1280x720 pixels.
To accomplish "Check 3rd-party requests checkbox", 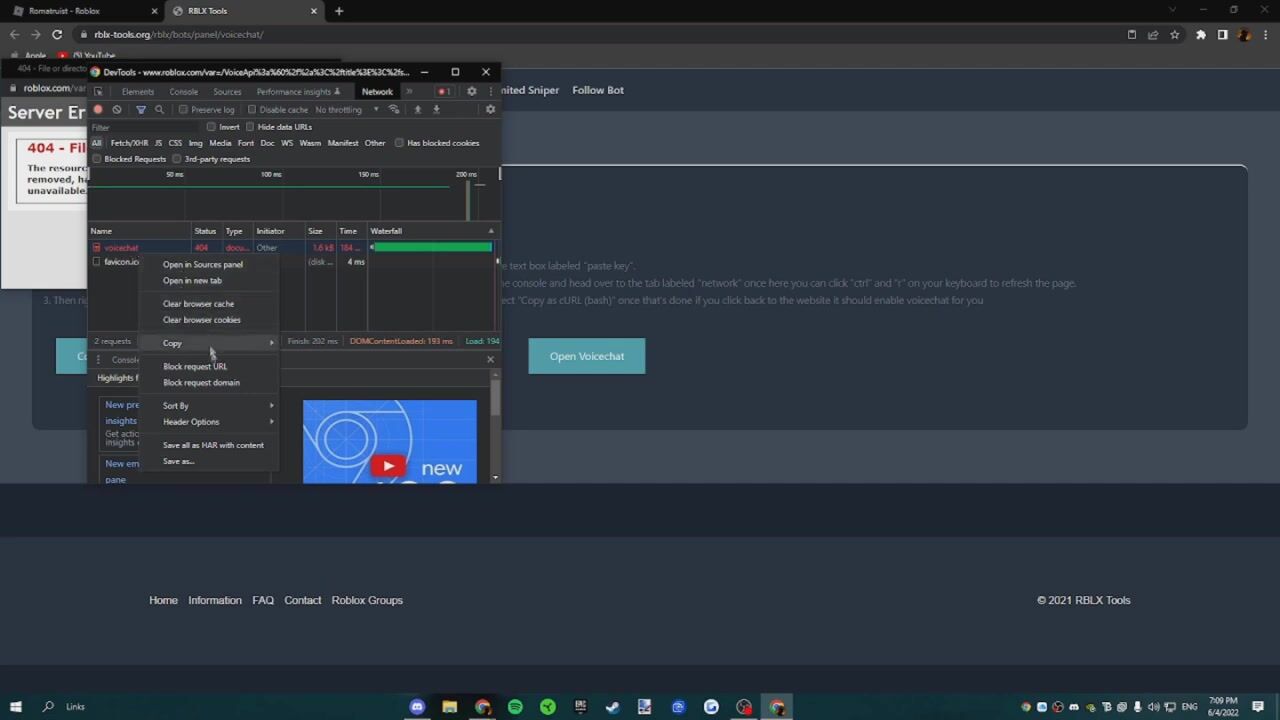I will (x=177, y=159).
